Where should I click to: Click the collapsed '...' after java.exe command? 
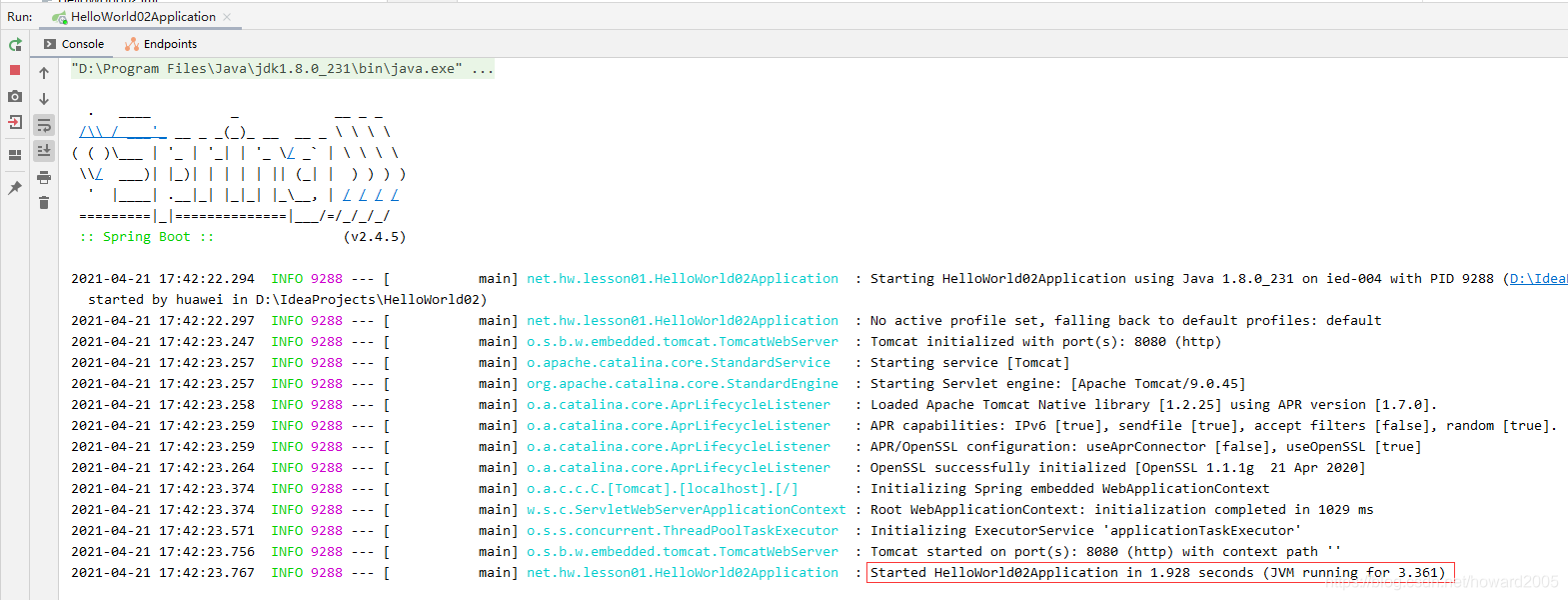click(x=483, y=69)
